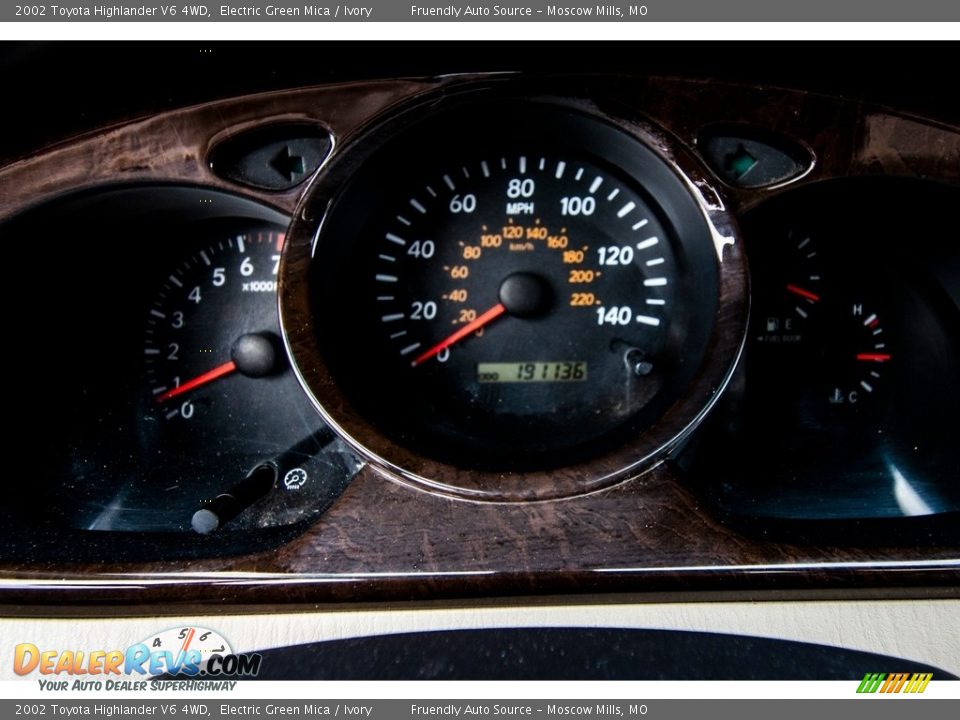Viewport: 960px width, 720px height.
Task: Click the top title '2002 Toyota Highlander V6 4WD'
Action: pyautogui.click(x=113, y=10)
